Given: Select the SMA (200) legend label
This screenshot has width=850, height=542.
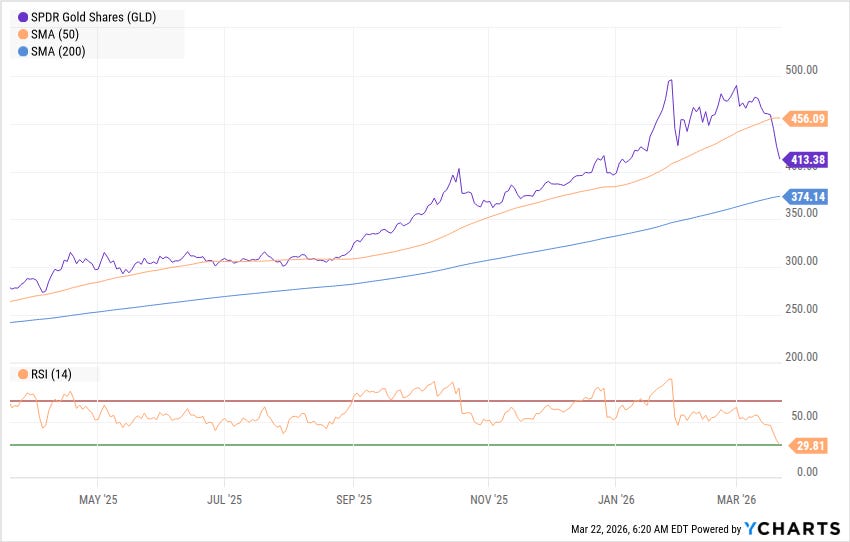Looking at the screenshot, I should (x=58, y=51).
